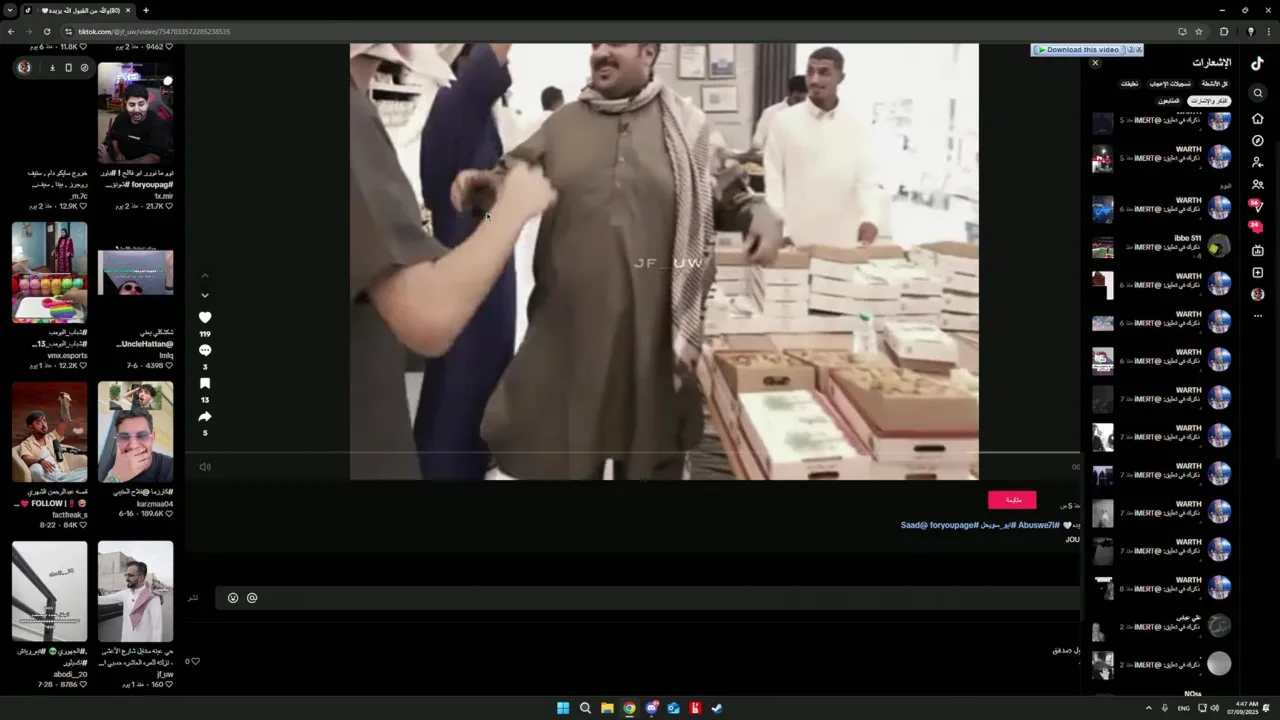Click in the comment input field
1280x720 pixels.
tap(648, 598)
